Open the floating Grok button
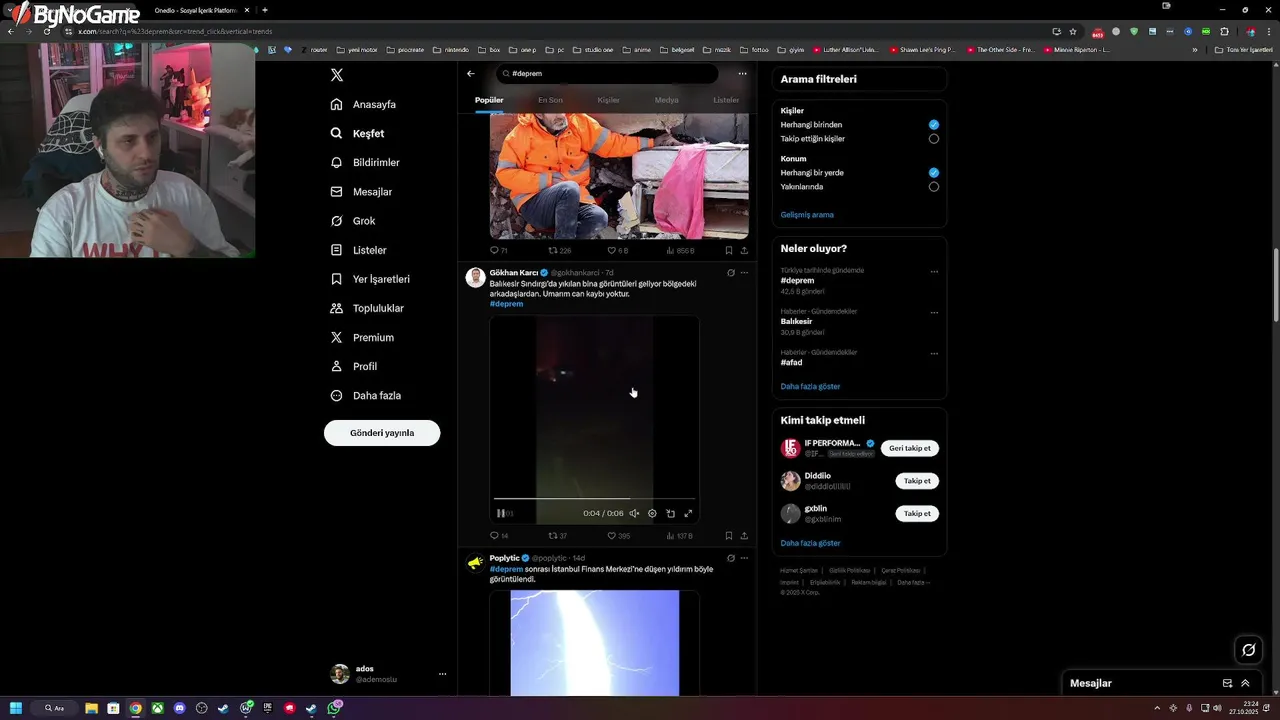The height and width of the screenshot is (720, 1280). [x=1248, y=650]
